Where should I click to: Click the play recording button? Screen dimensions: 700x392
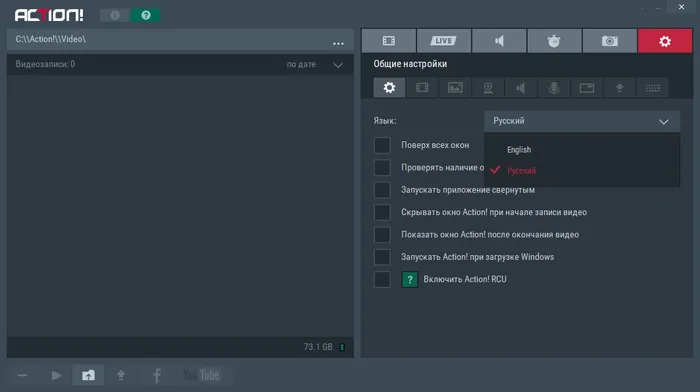click(56, 375)
